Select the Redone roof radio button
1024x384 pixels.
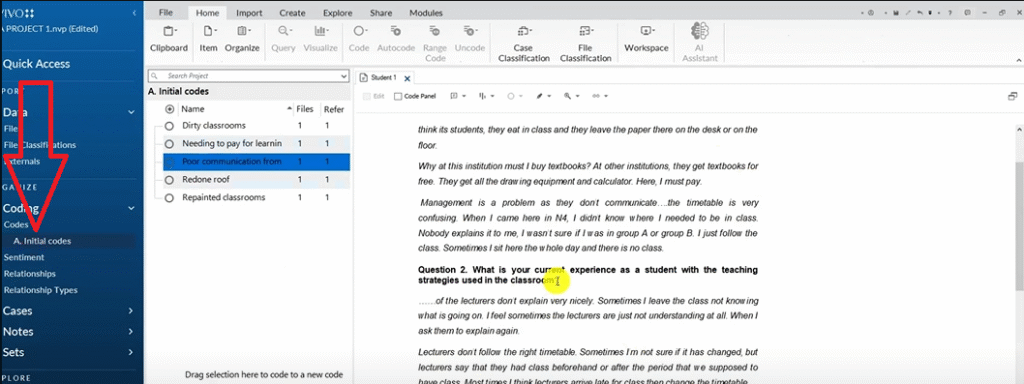pyautogui.click(x=170, y=180)
